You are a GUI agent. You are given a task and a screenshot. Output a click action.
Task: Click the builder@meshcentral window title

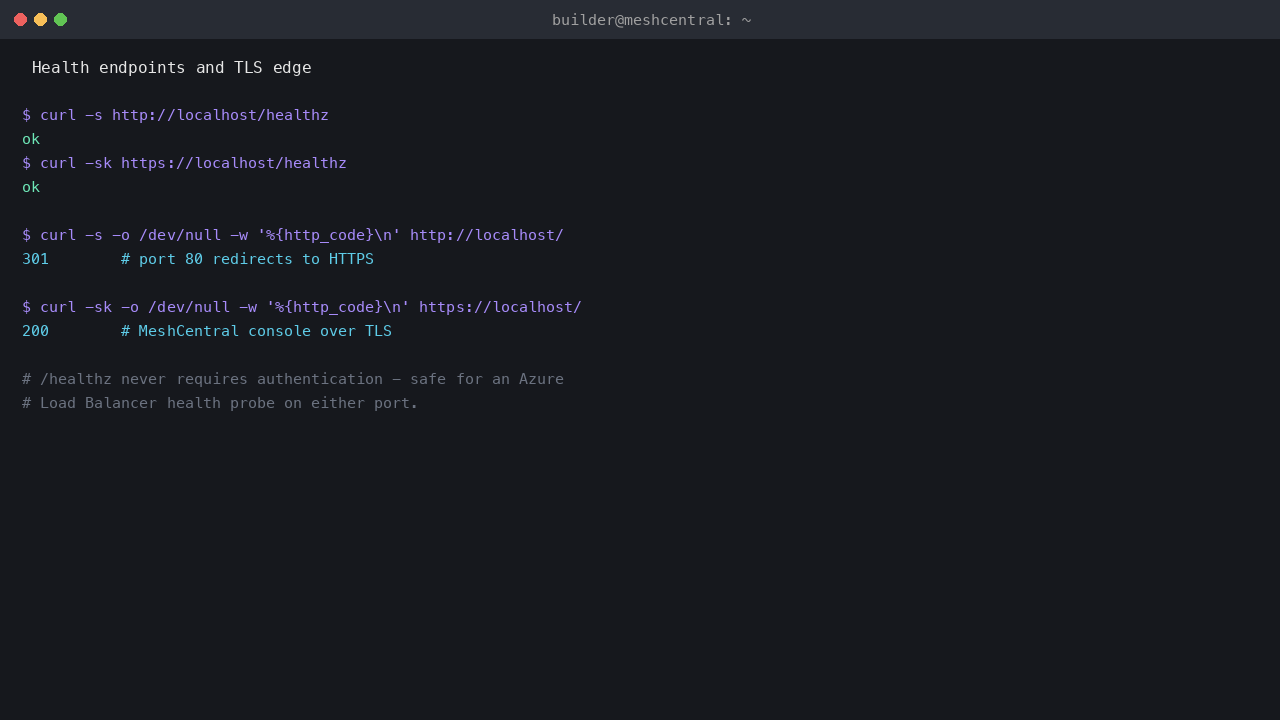pyautogui.click(x=651, y=20)
